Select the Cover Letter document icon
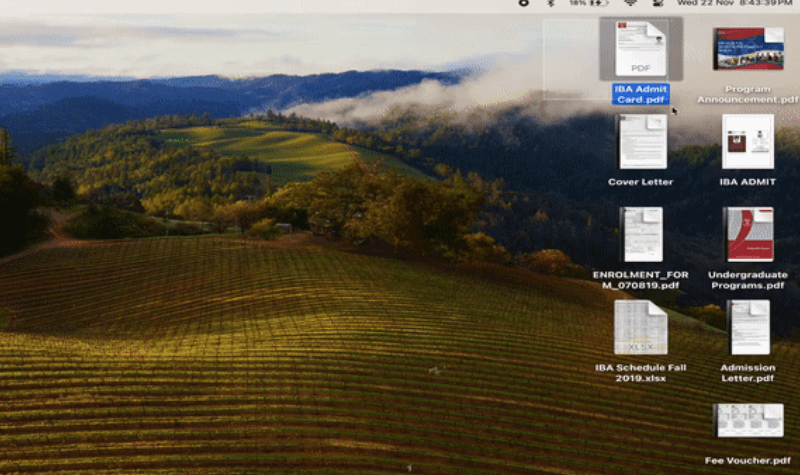This screenshot has height=475, width=800. [641, 141]
